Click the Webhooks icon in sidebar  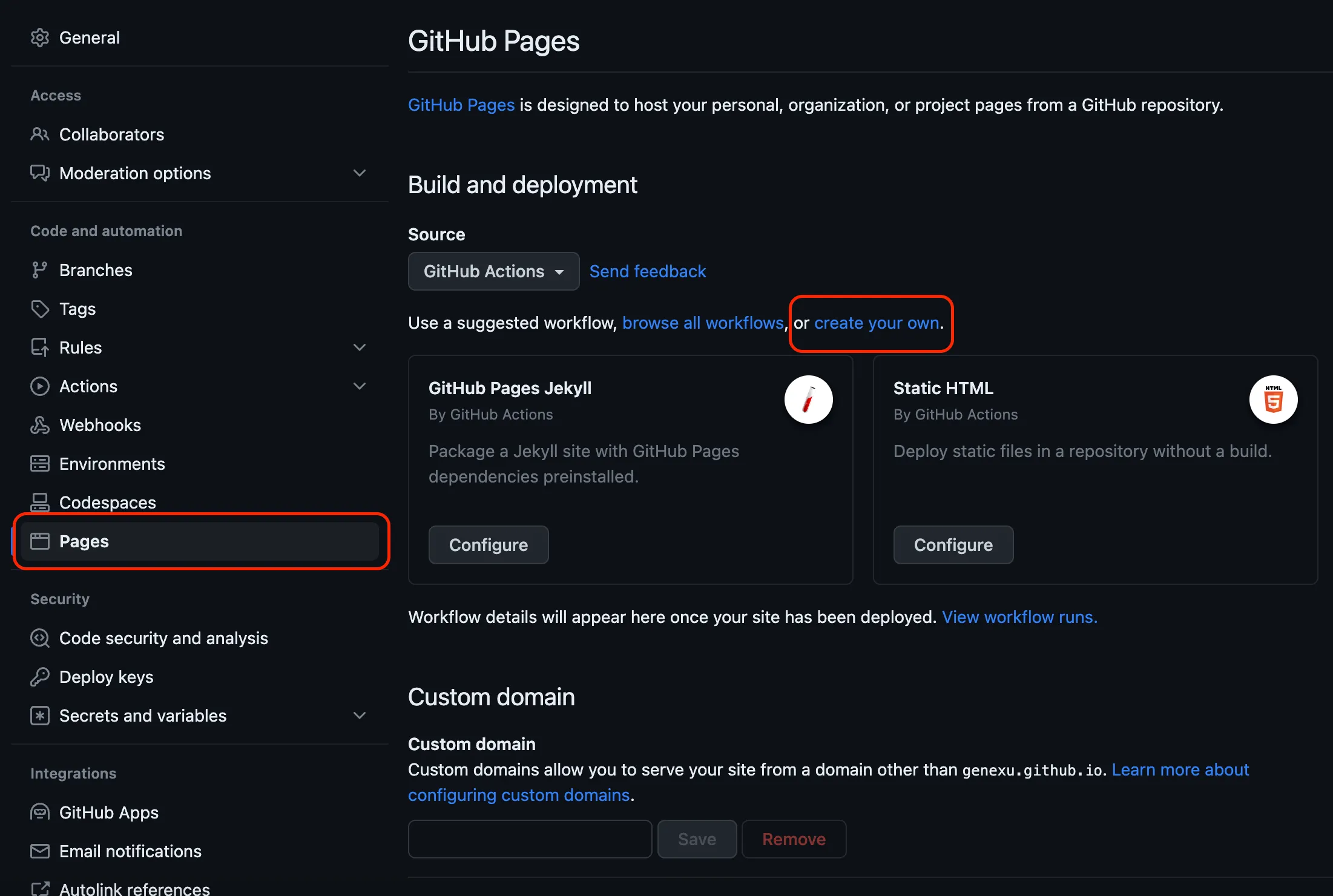(x=40, y=425)
